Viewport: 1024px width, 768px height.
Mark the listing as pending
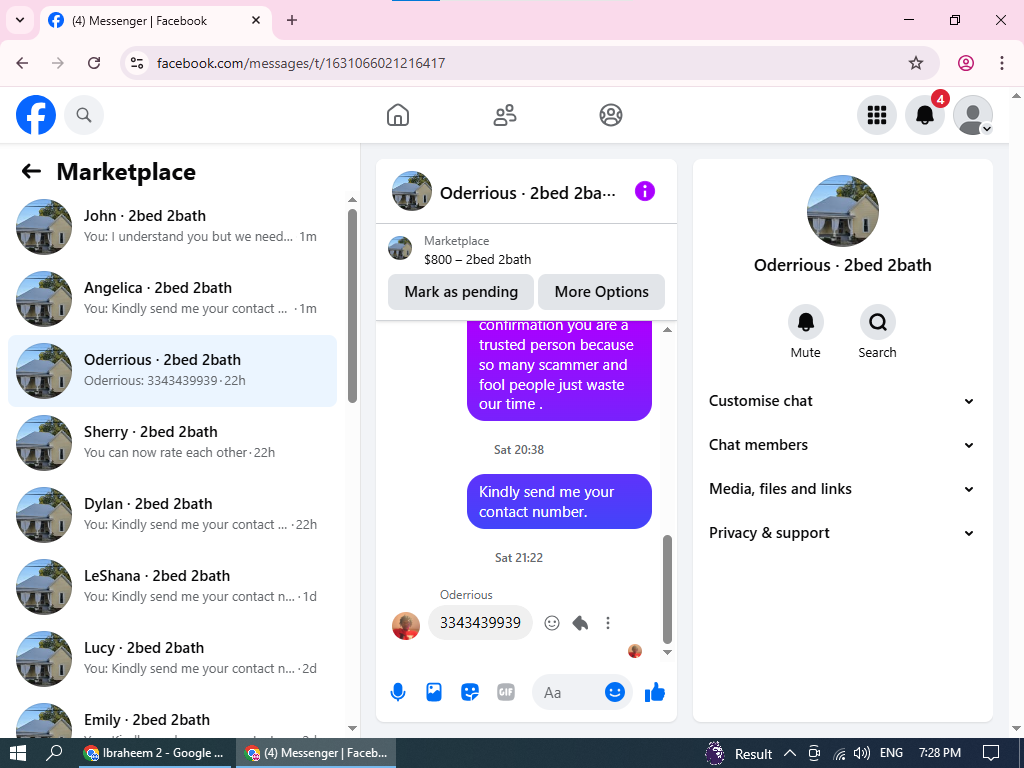pyautogui.click(x=461, y=292)
